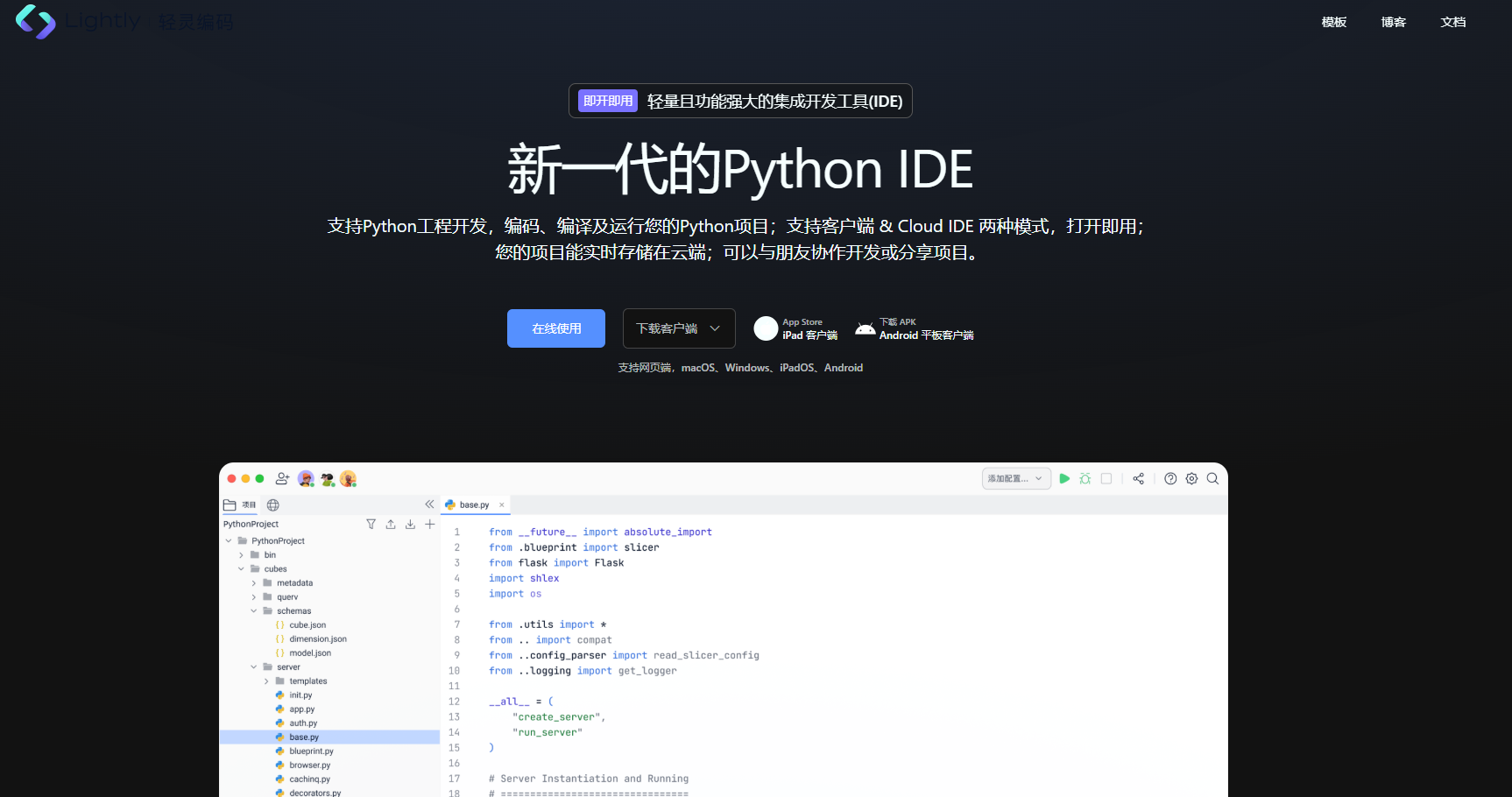The height and width of the screenshot is (797, 1512).
Task: Open the 添加配置 dropdown
Action: coord(1015,478)
